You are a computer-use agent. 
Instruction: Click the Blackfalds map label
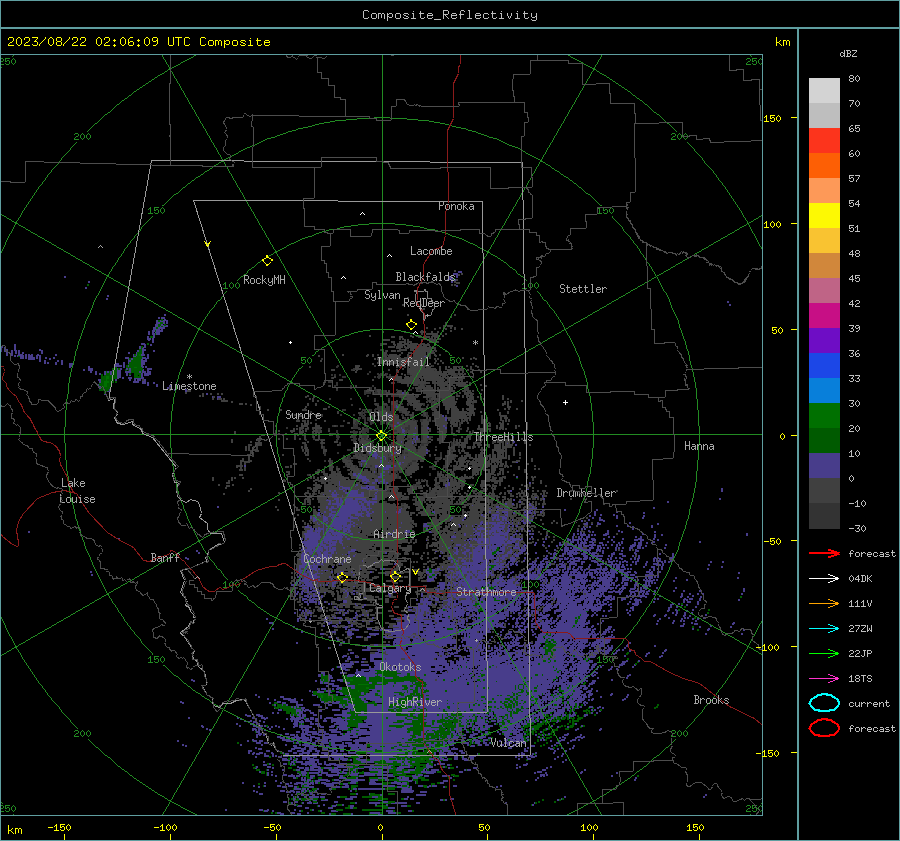click(x=425, y=277)
